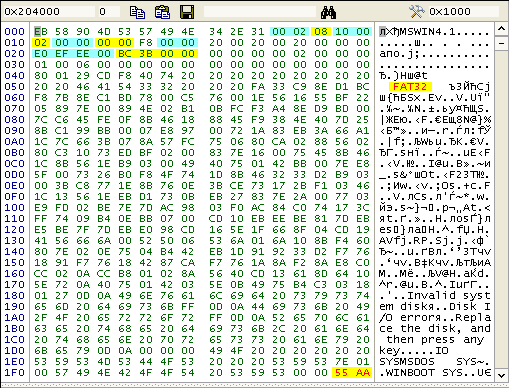Select yellow byte 08 in row 000
The image size is (509, 388).
click(321, 32)
